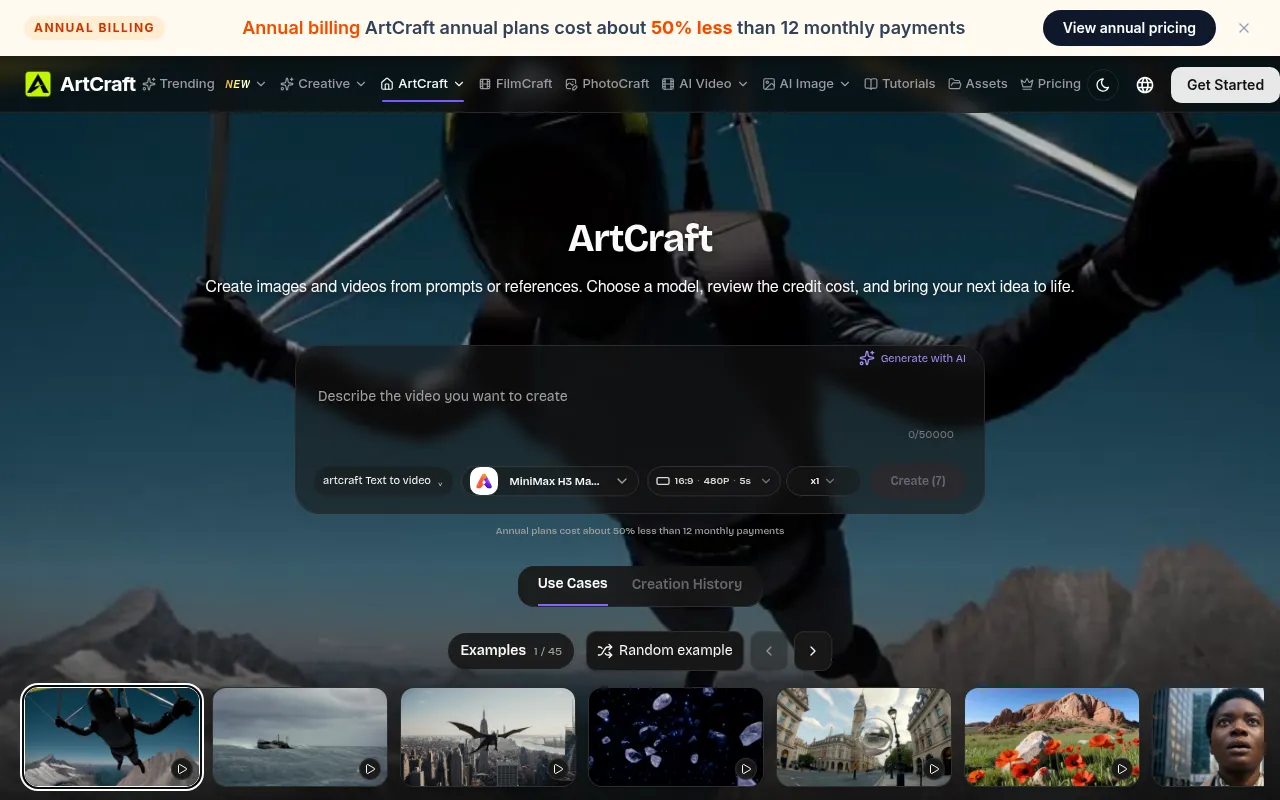
Task: Click the MiniMax model logo icon
Action: [x=484, y=481]
